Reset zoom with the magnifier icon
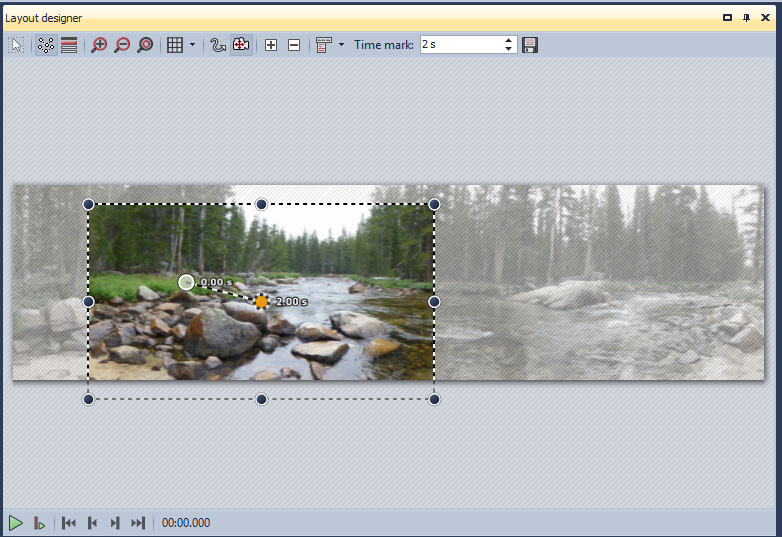782x537 pixels. click(145, 45)
